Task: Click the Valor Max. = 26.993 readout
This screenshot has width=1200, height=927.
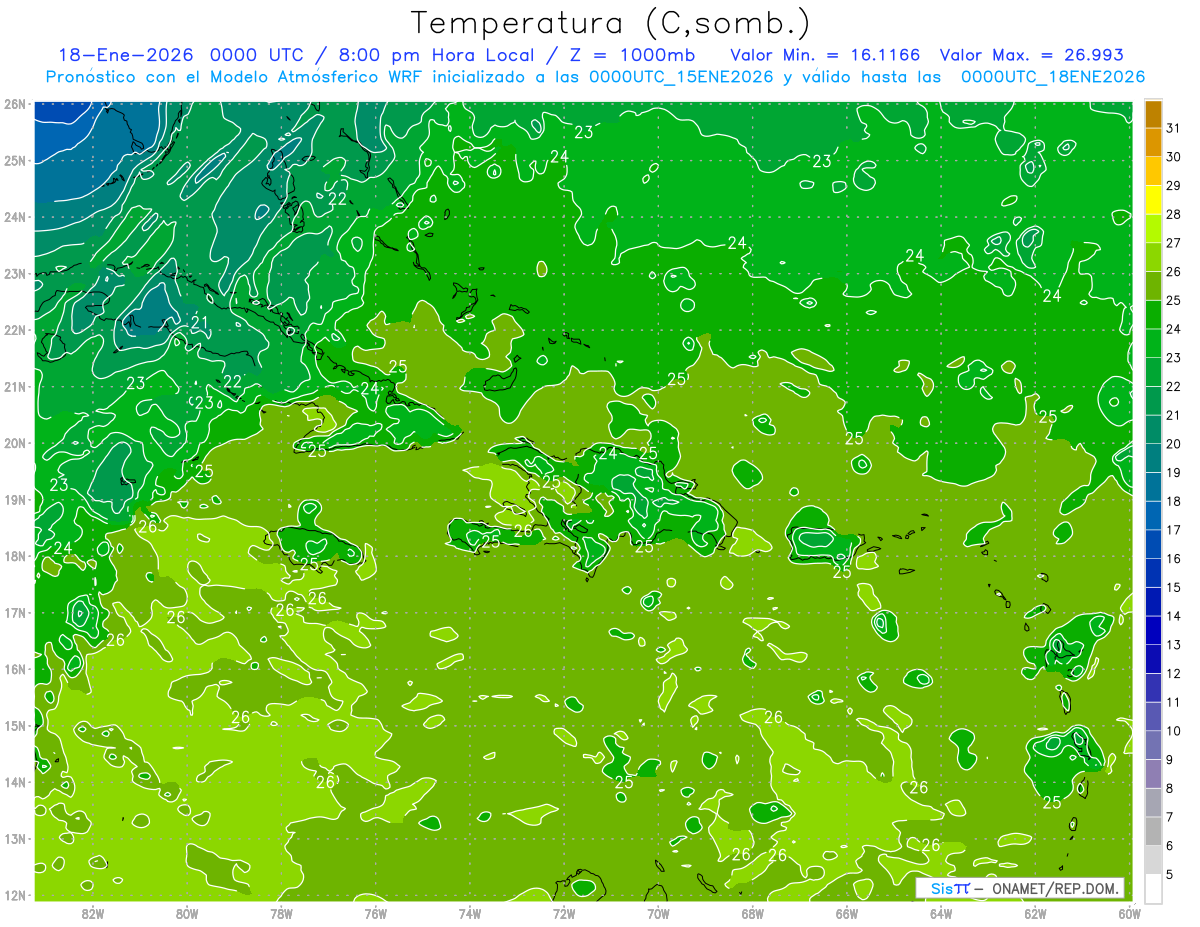Action: [1031, 55]
